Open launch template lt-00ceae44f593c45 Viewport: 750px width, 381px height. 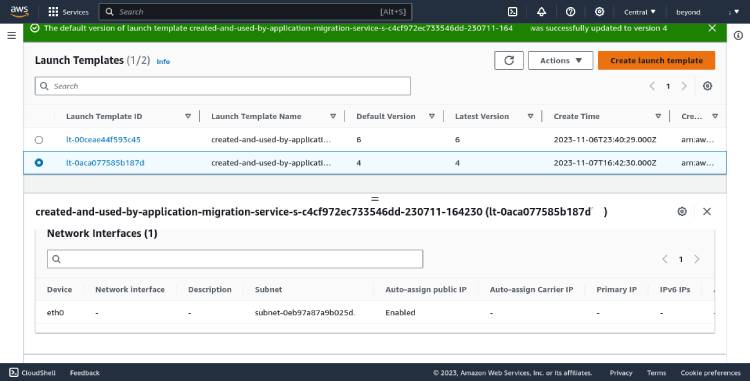(103, 140)
